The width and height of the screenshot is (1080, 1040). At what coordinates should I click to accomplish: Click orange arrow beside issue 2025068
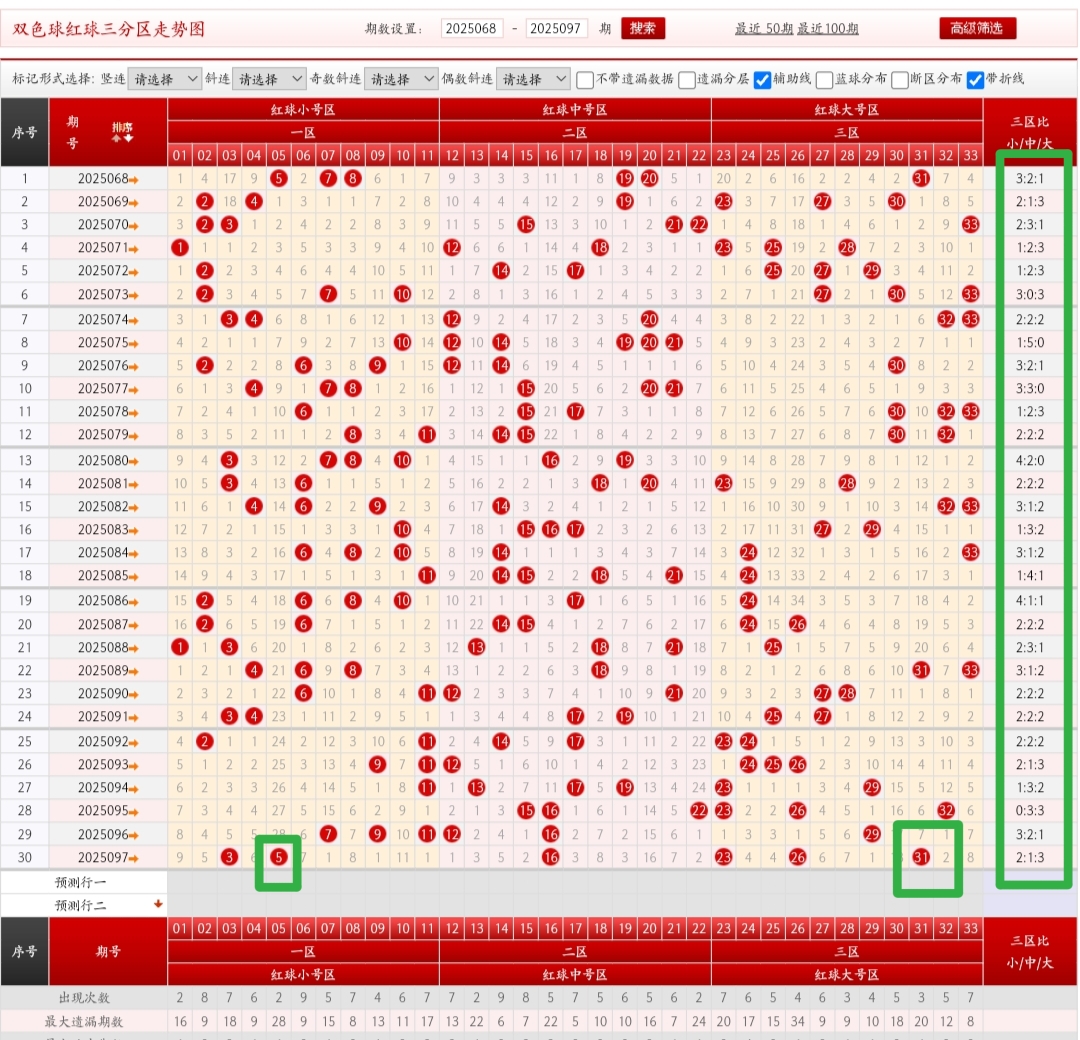[x=134, y=179]
